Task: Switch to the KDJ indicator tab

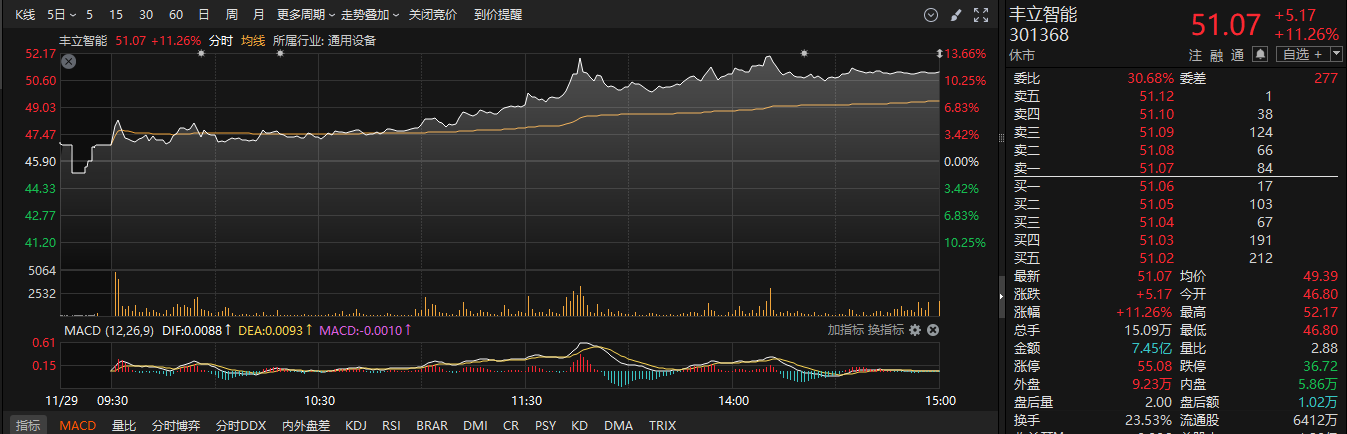Action: point(356,425)
